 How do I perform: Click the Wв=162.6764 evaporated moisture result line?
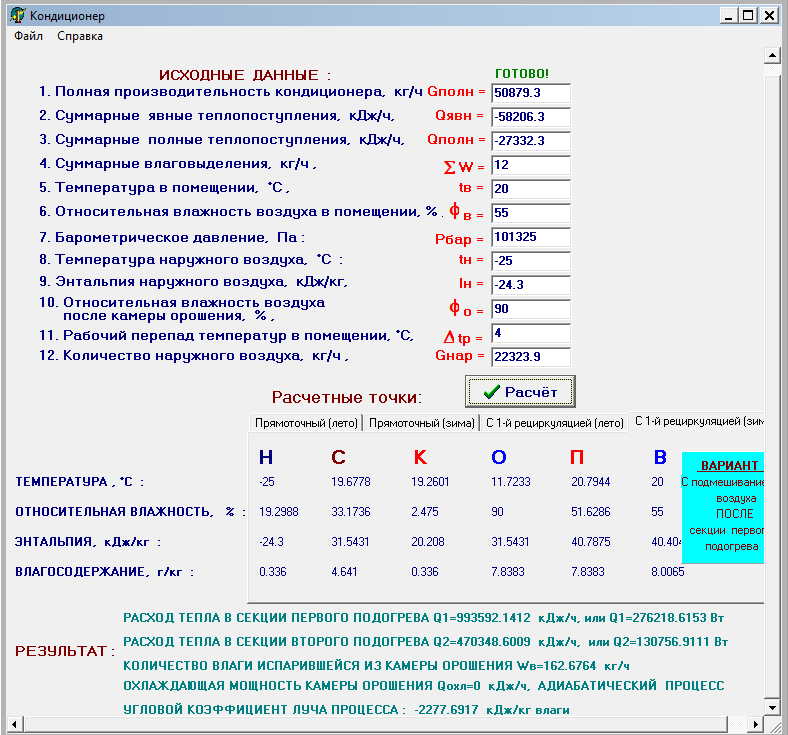pyautogui.click(x=376, y=666)
